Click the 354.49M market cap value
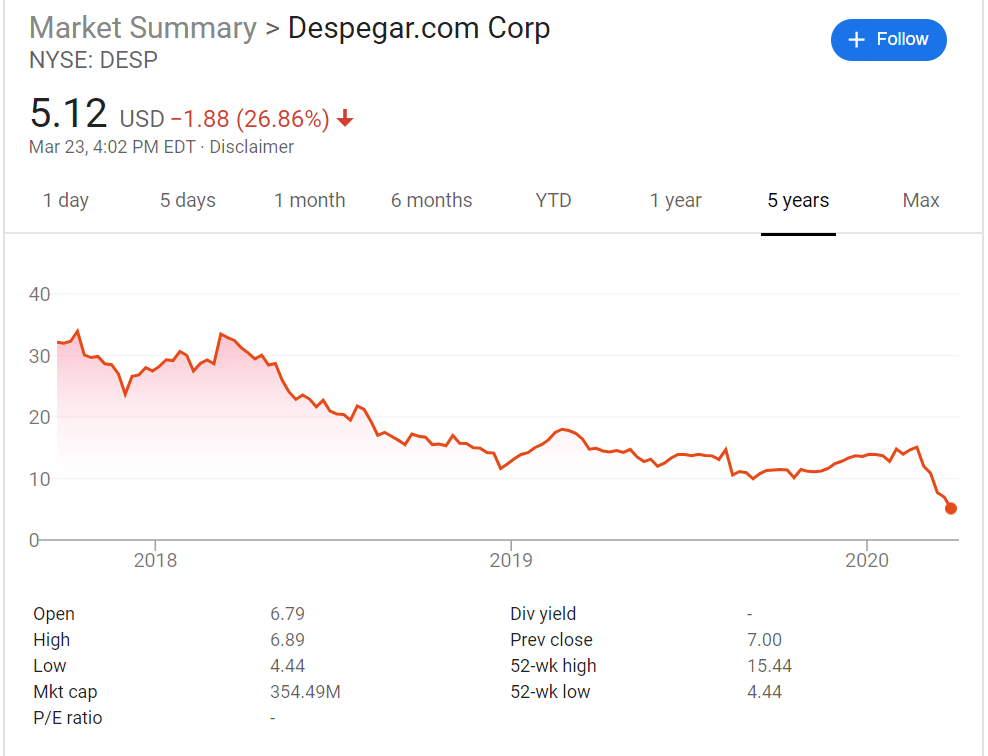The image size is (988, 756). coord(304,692)
